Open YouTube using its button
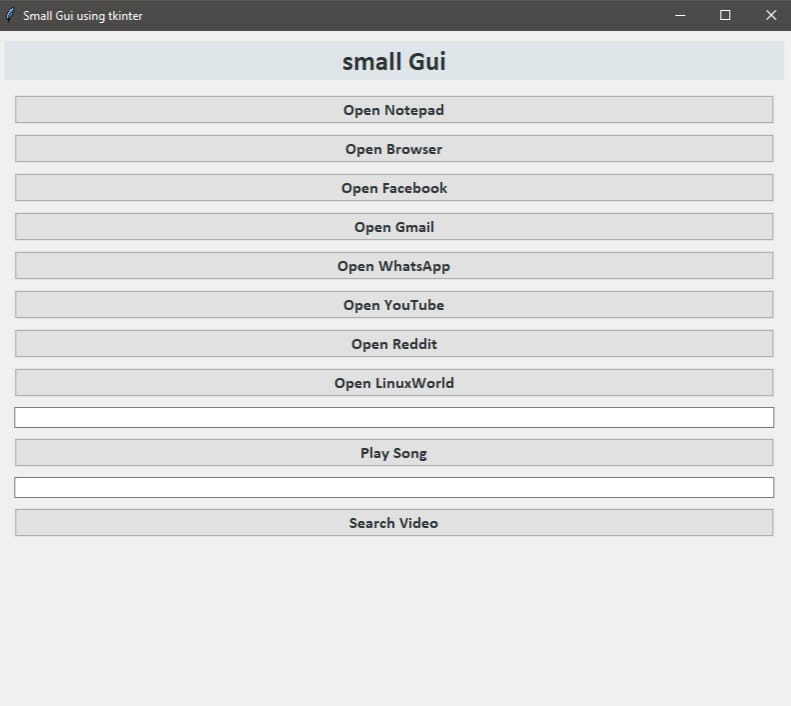The image size is (791, 706). (x=394, y=305)
